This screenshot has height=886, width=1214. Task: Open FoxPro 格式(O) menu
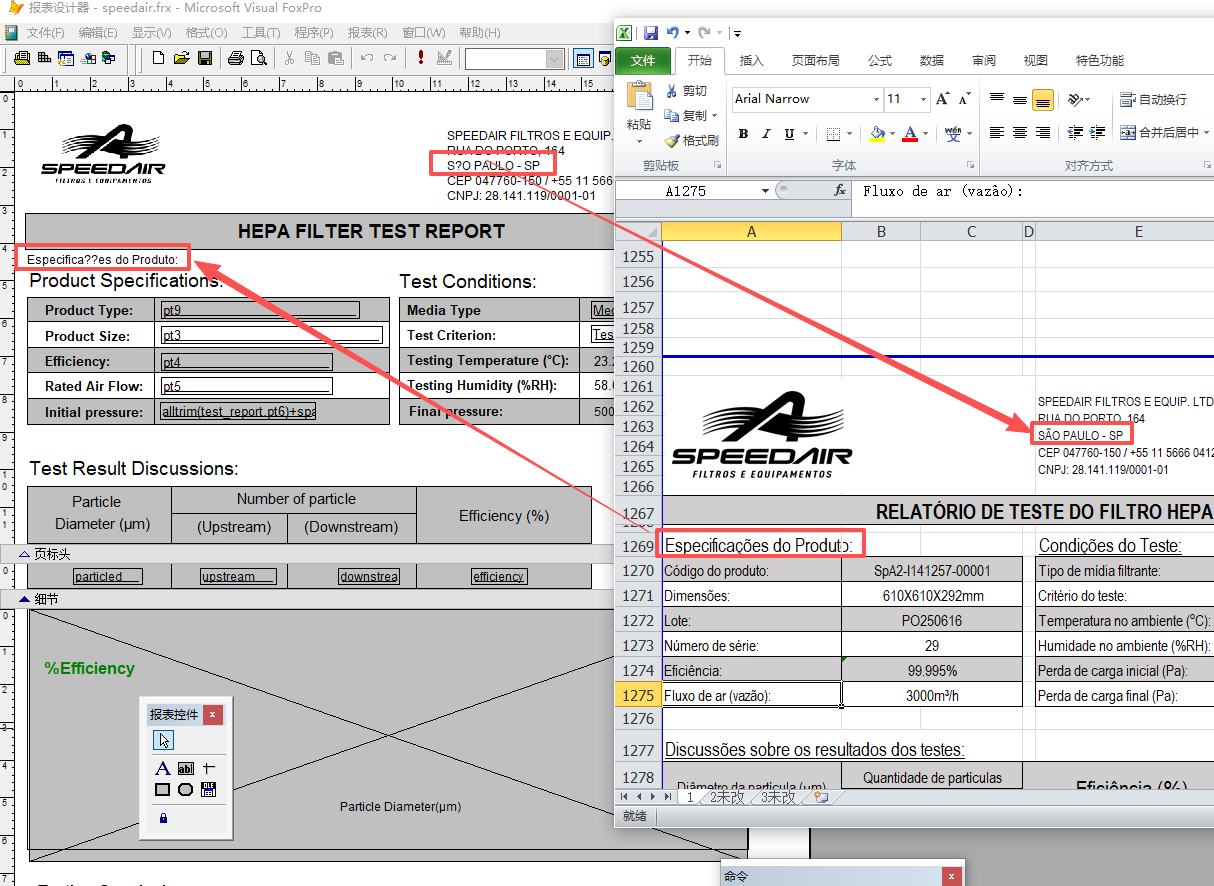[205, 33]
